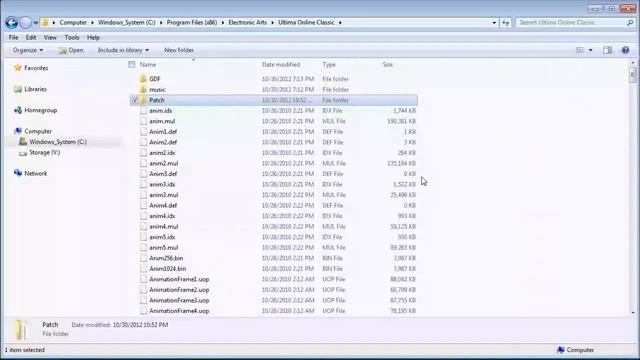Select the anim4.idx file name
Screen dimensions: 640x360
pos(162,216)
